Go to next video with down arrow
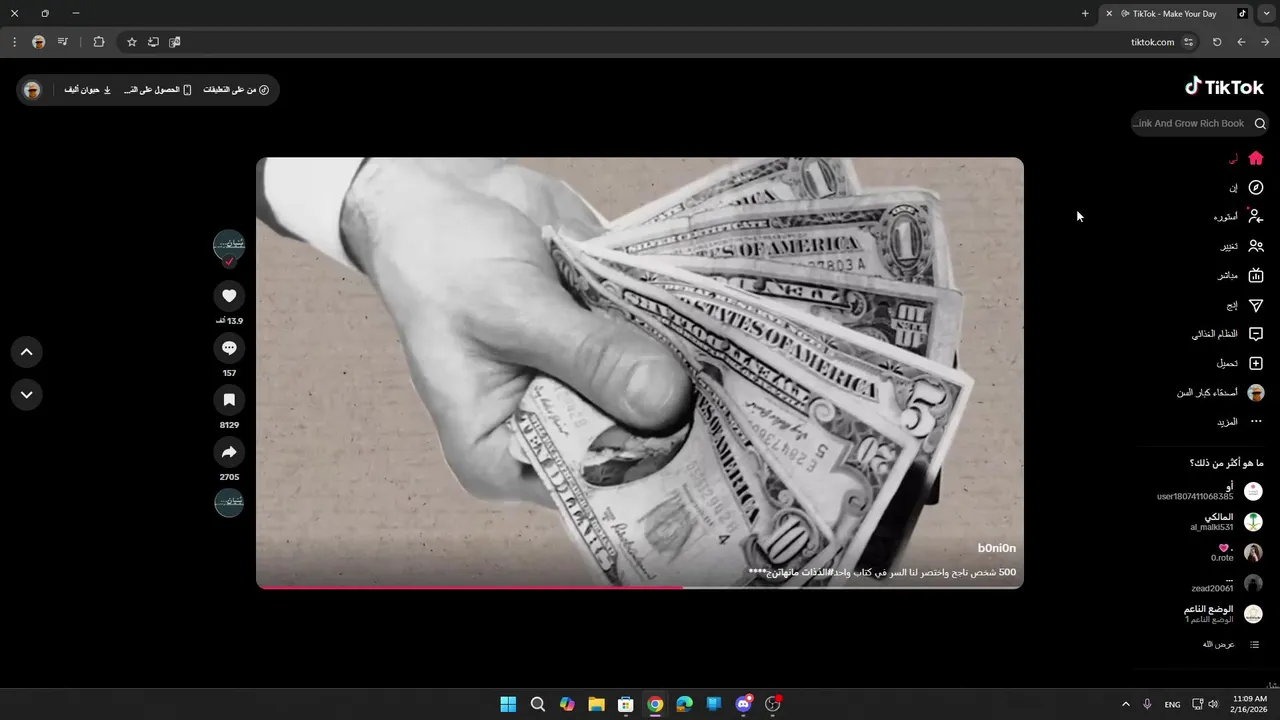Screen dimensions: 1280x720 [x=27, y=395]
